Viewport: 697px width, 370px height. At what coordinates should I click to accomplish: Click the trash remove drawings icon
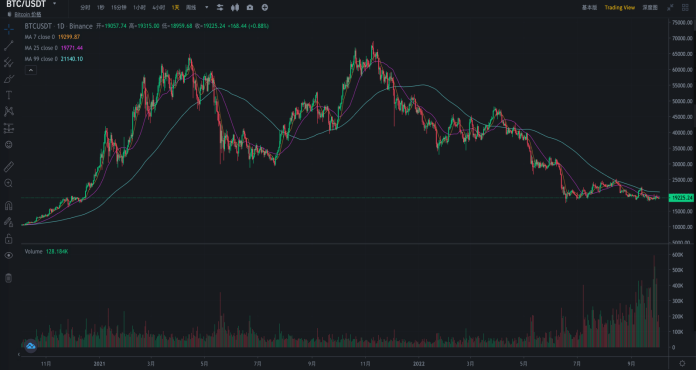[8, 278]
